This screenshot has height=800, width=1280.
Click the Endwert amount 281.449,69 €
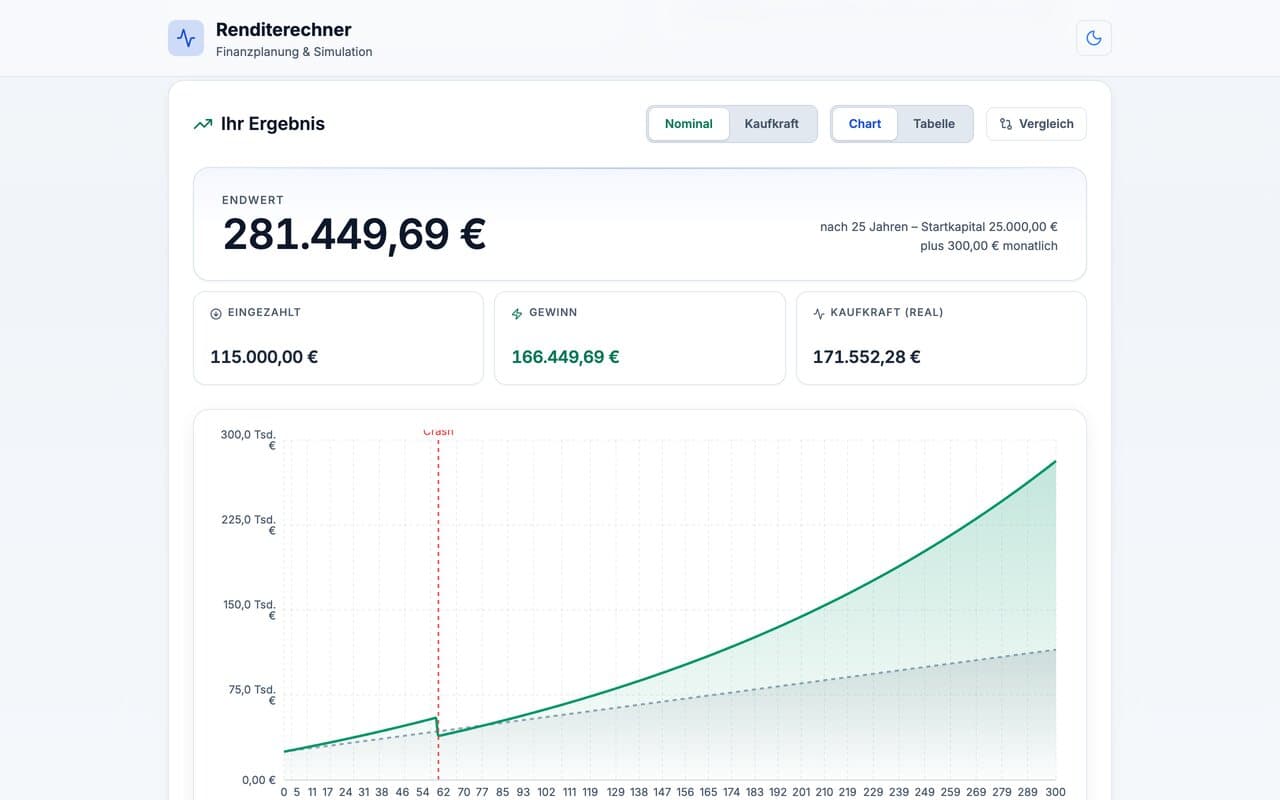click(354, 234)
